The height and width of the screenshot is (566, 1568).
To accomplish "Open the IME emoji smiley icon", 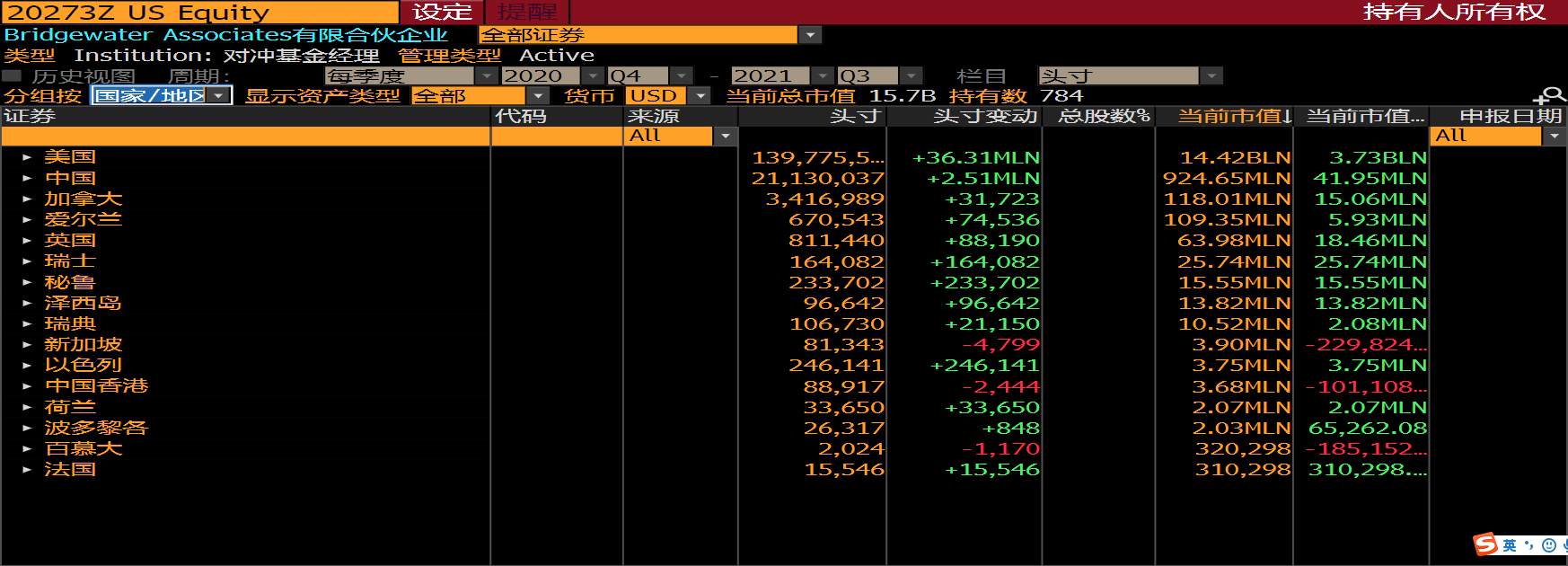I will pos(1548,545).
